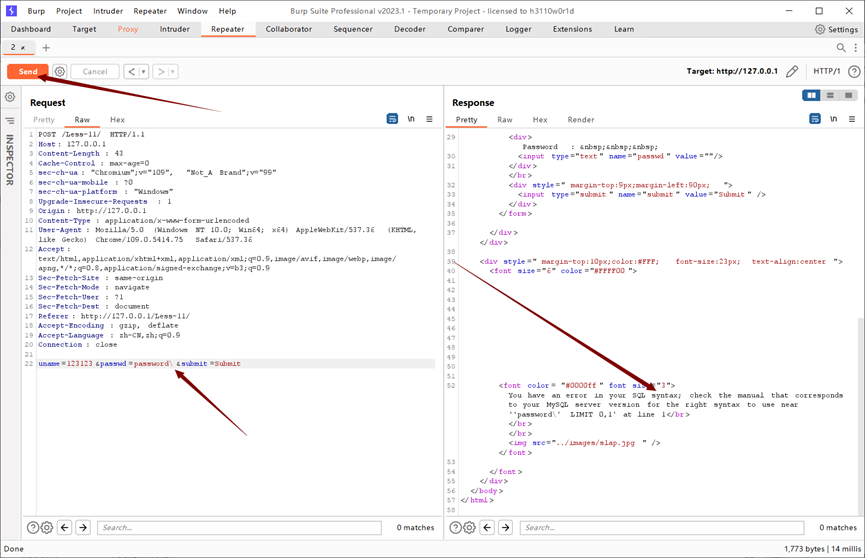Screen dimensions: 865x558
Task: Select top-bottom layout view icon
Action: tap(830, 95)
